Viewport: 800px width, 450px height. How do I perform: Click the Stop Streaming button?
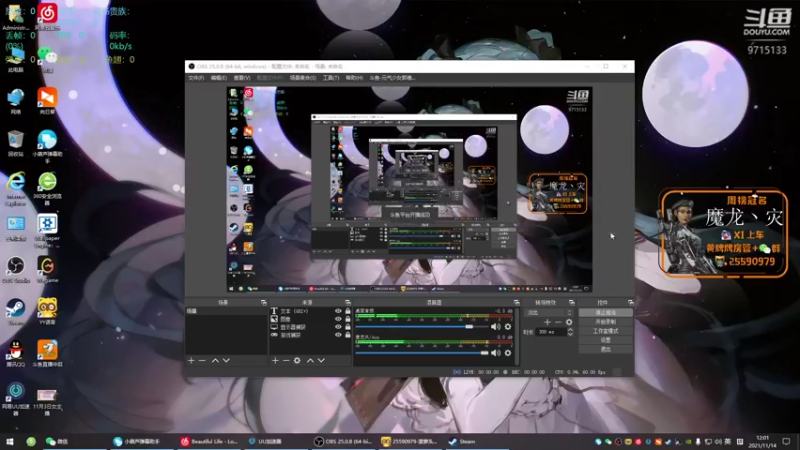point(606,312)
